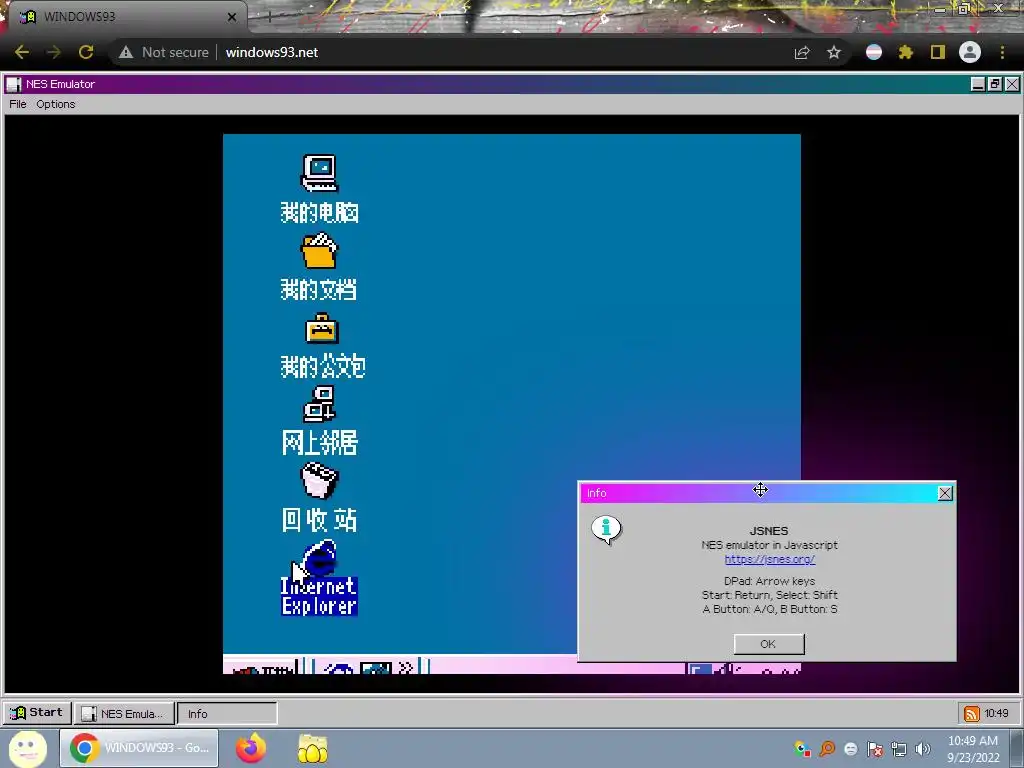Open the volume speaker tray icon
Image resolution: width=1024 pixels, height=768 pixels.
click(922, 749)
